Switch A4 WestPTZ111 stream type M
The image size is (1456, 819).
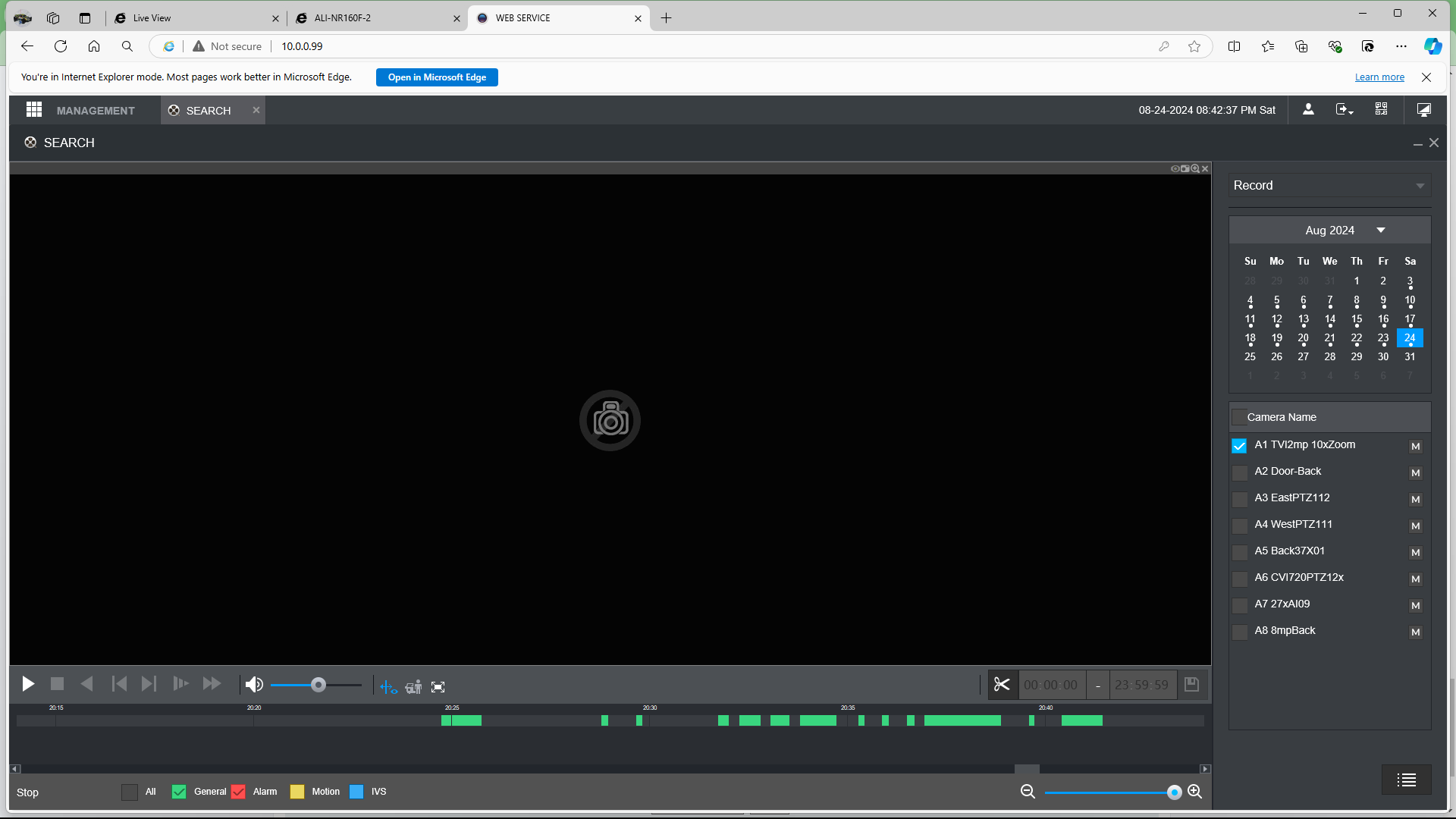coord(1415,526)
